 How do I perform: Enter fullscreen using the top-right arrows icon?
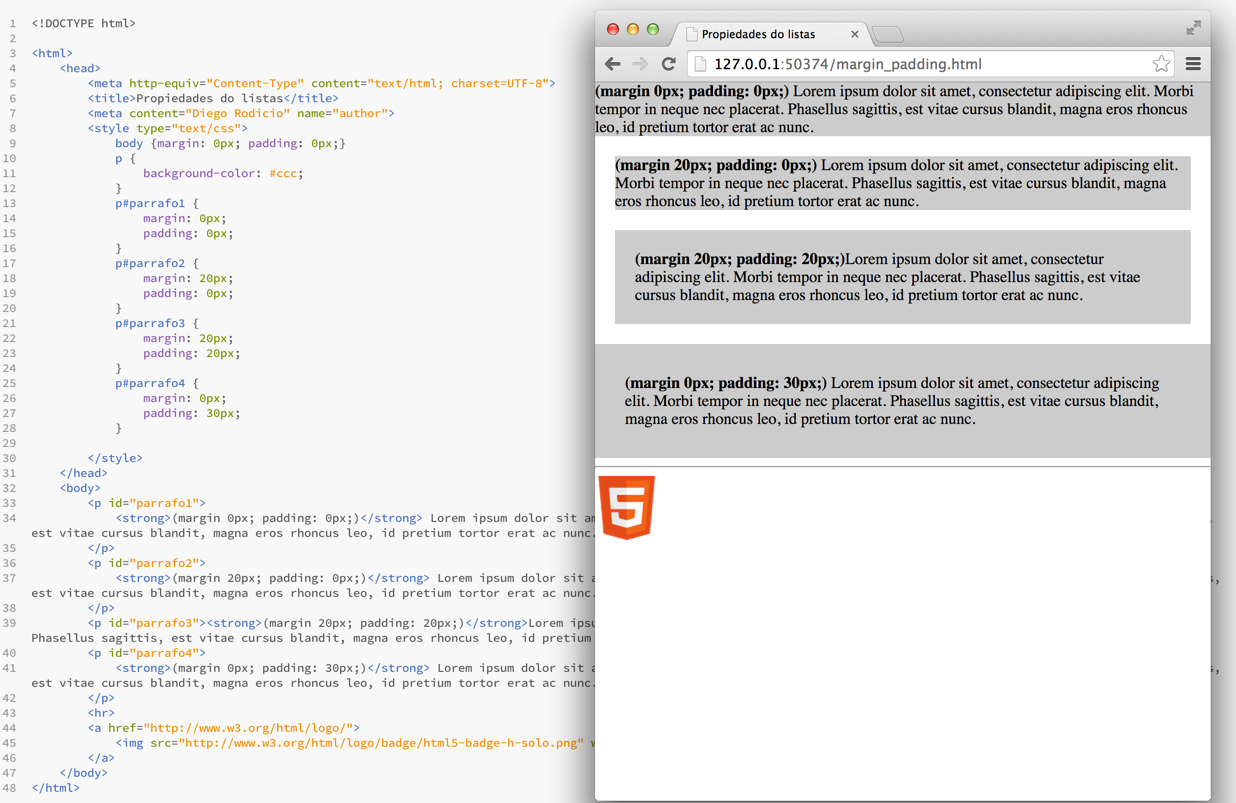(1193, 28)
